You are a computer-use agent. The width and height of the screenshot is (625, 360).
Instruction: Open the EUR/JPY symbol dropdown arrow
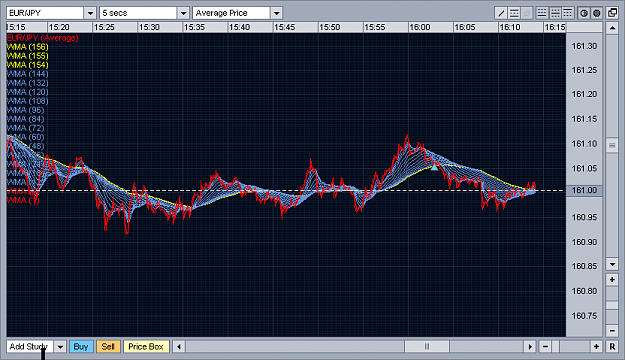click(x=90, y=13)
